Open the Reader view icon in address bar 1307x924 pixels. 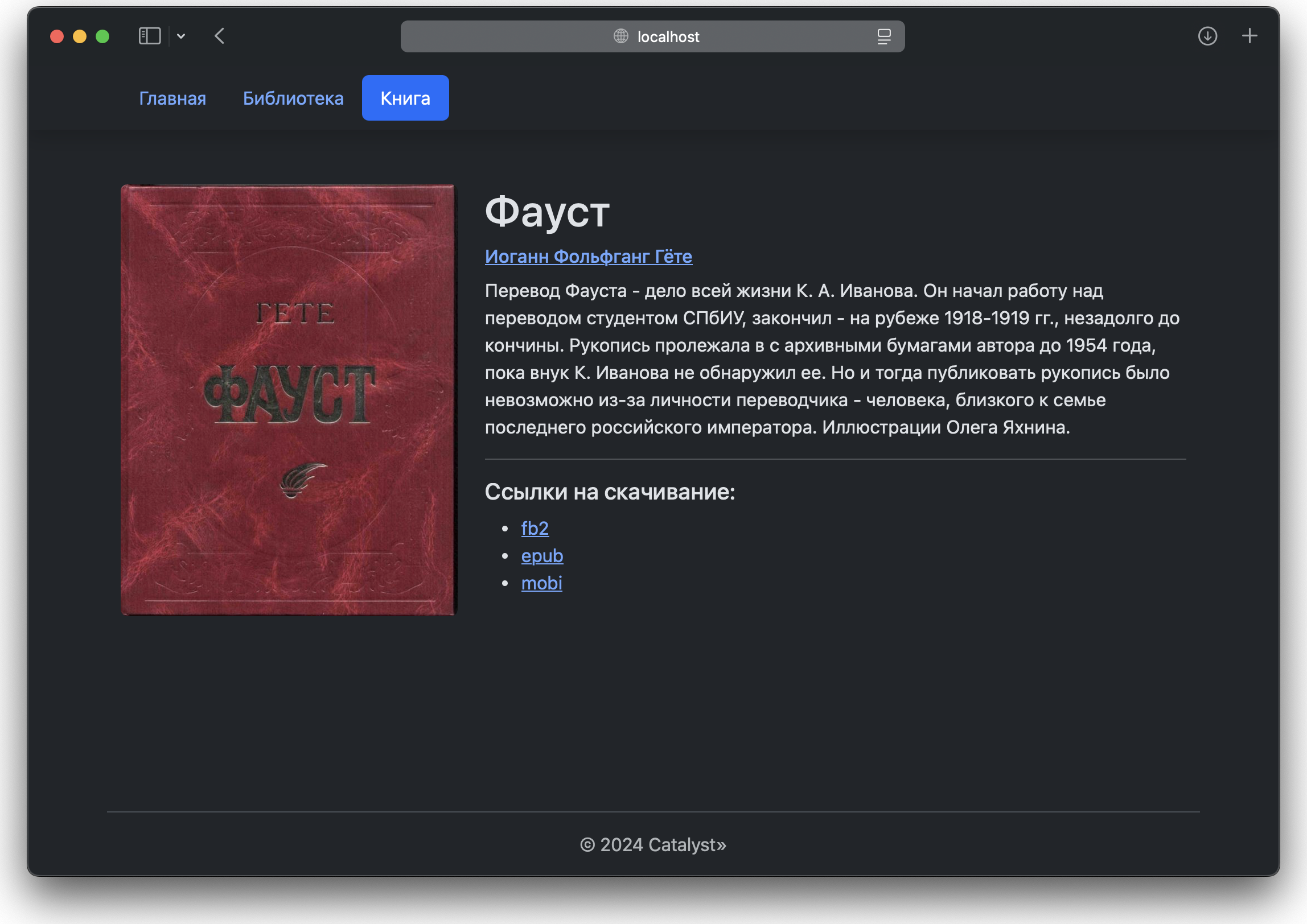pos(883,36)
